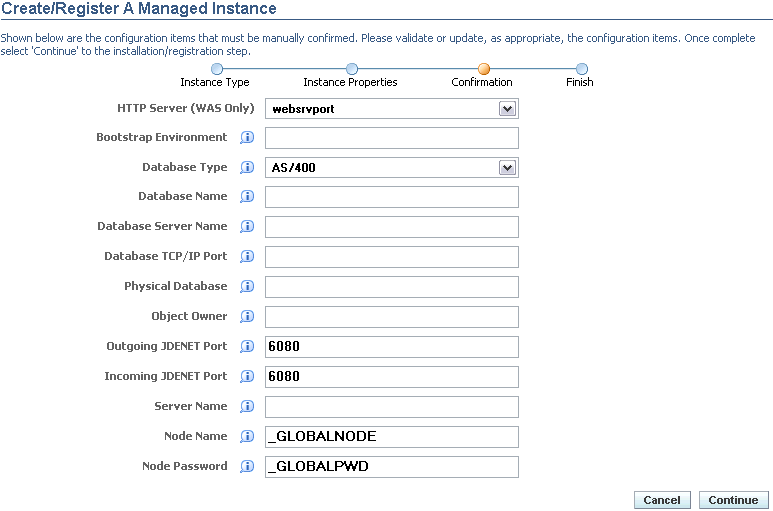Show help for Outgoing JDENET Port
This screenshot has width=773, height=511.
click(247, 347)
